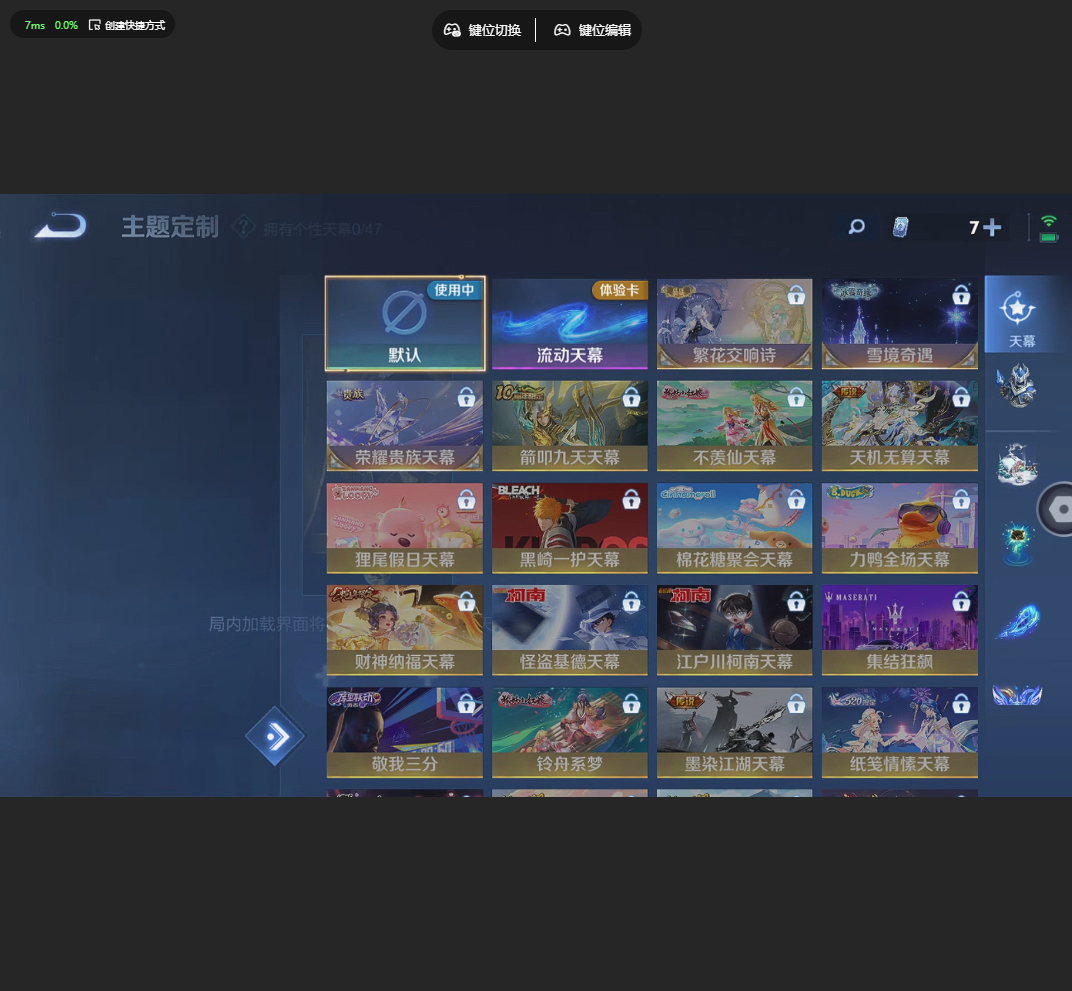
Task: Select the 流动天幕 theme card
Action: pyautogui.click(x=570, y=323)
